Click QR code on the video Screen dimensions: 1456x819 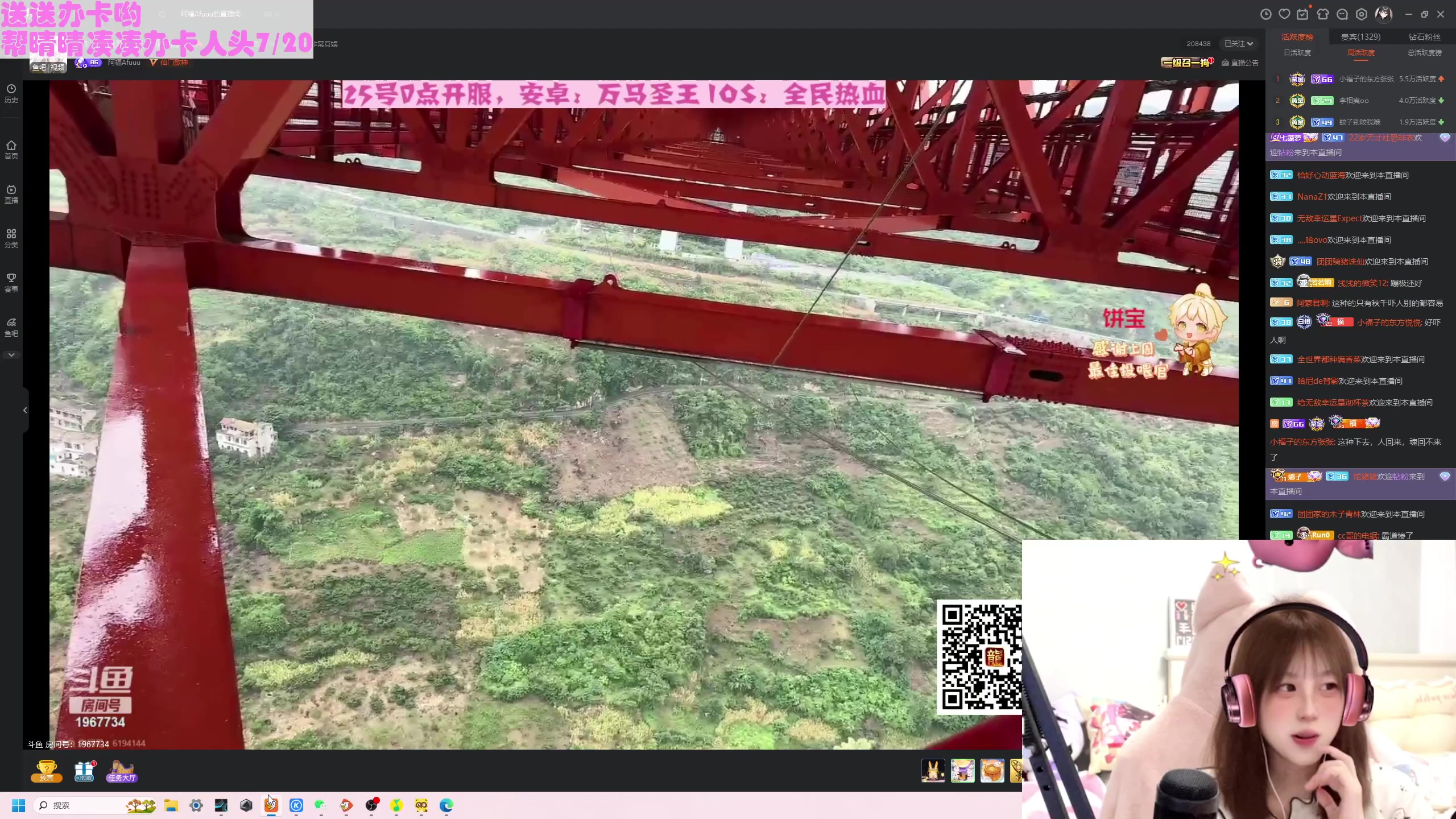tap(979, 657)
